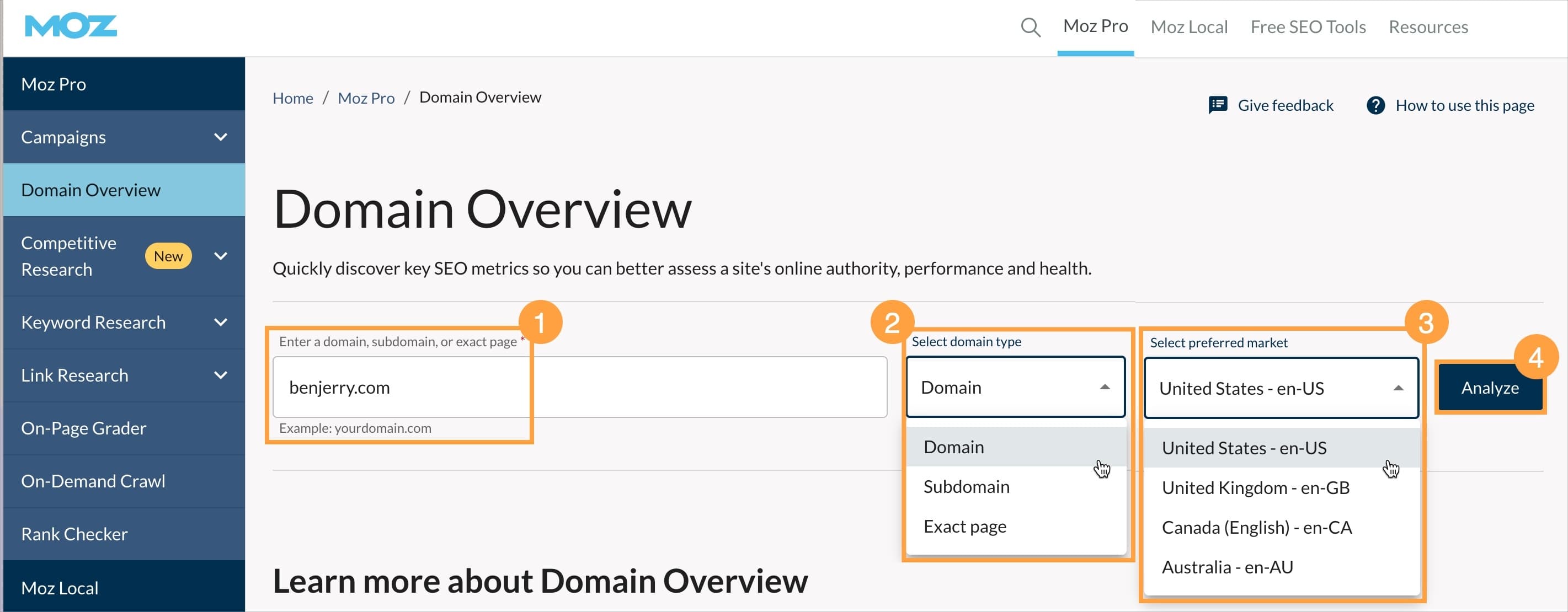Expand the Link Research section
Image resolution: width=1568 pixels, height=612 pixels.
coord(220,375)
